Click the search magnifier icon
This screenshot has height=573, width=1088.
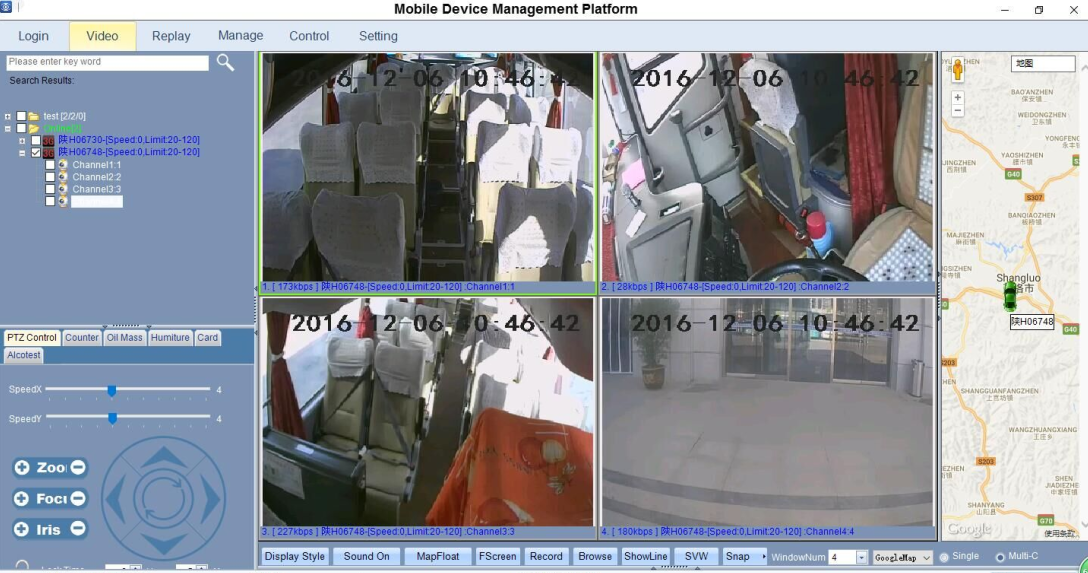pyautogui.click(x=225, y=62)
